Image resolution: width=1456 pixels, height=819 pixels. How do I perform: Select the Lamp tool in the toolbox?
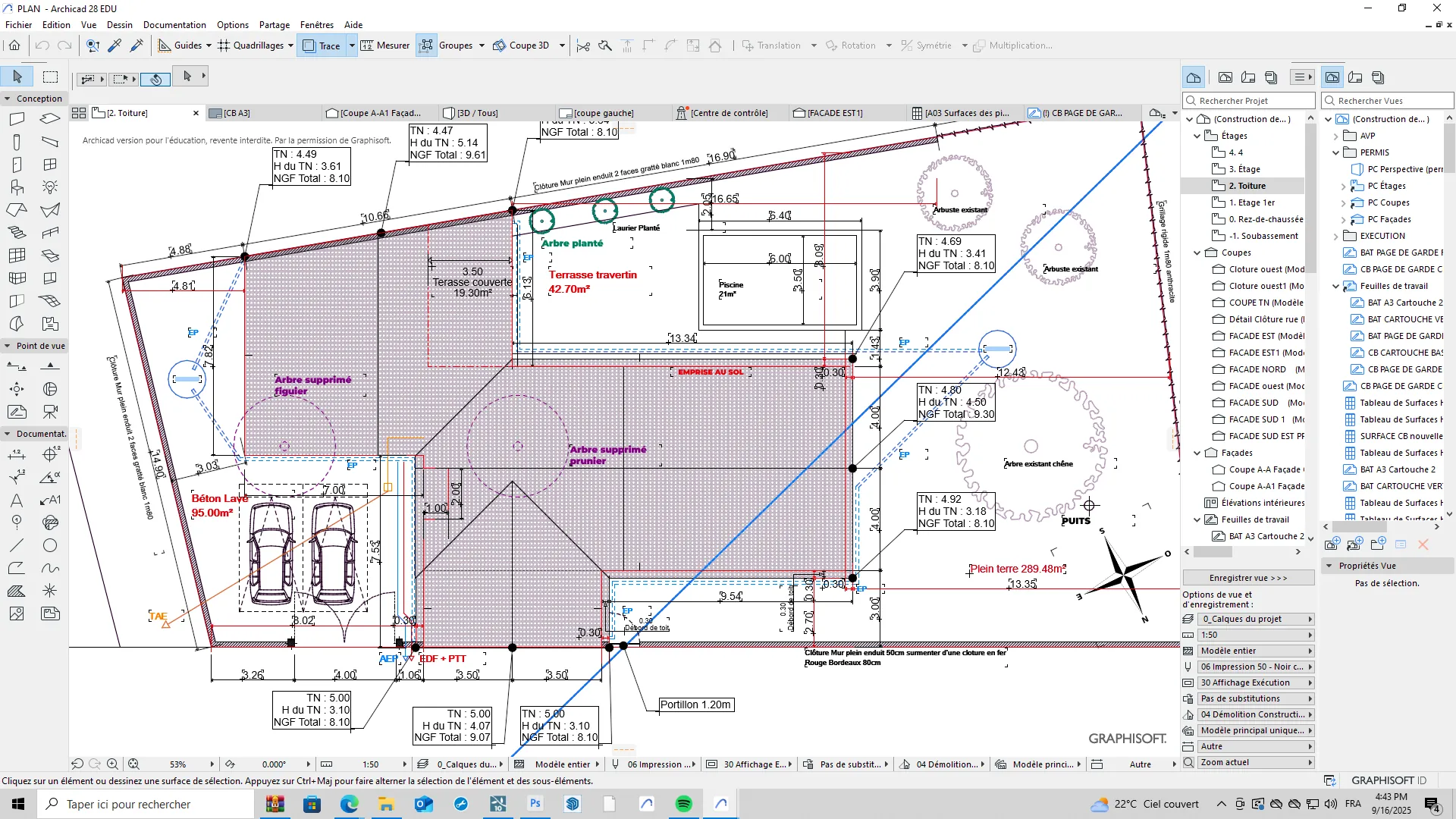coord(50,187)
